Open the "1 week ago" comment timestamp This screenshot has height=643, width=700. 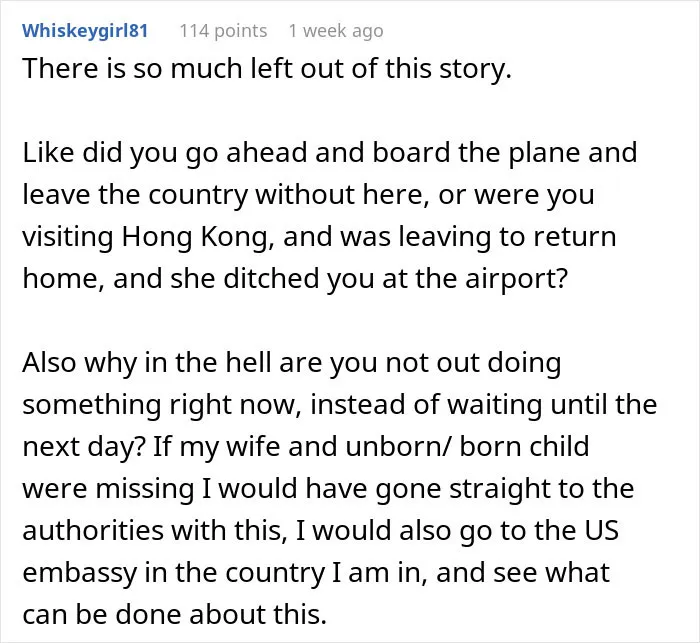point(336,31)
